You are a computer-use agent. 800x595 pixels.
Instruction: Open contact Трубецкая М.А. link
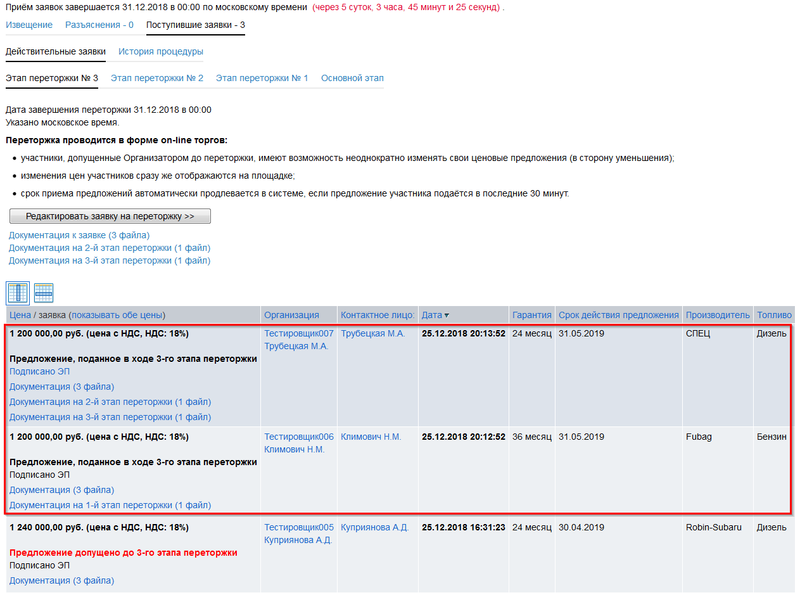click(x=373, y=334)
